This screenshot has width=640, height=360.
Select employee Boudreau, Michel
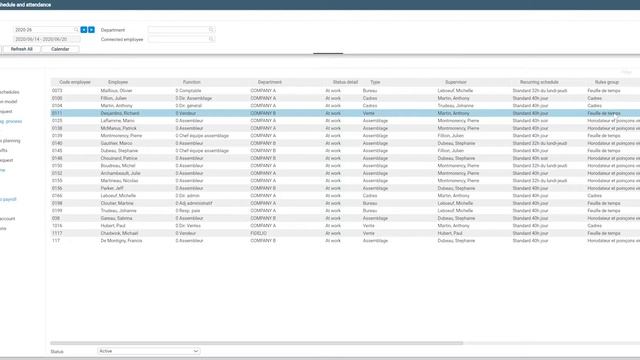click(x=118, y=166)
